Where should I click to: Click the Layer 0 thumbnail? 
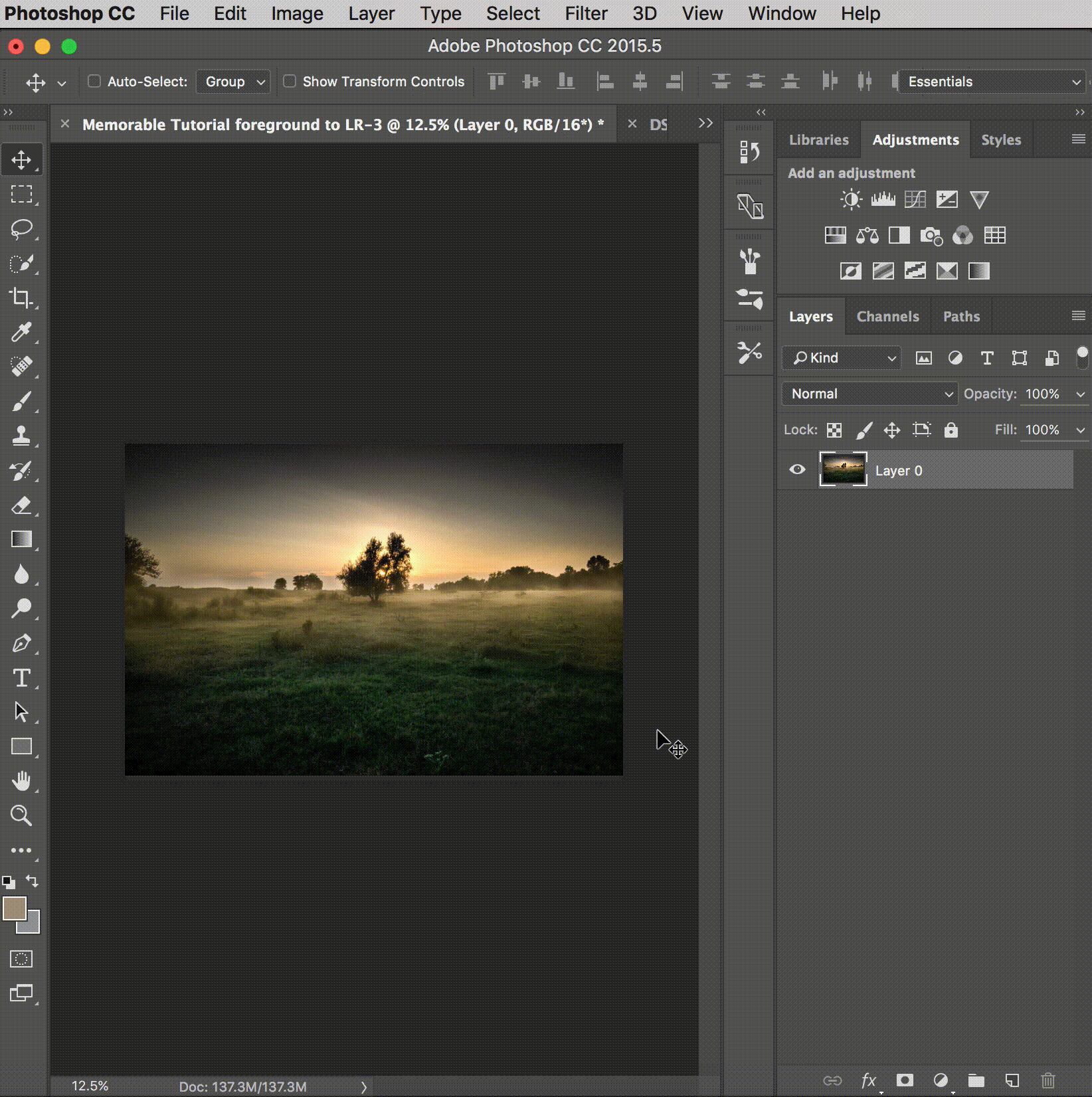(843, 470)
